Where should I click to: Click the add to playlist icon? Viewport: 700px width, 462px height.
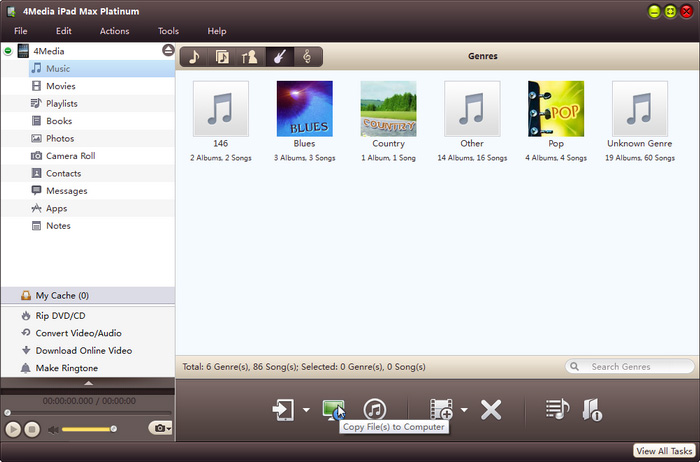click(x=557, y=409)
